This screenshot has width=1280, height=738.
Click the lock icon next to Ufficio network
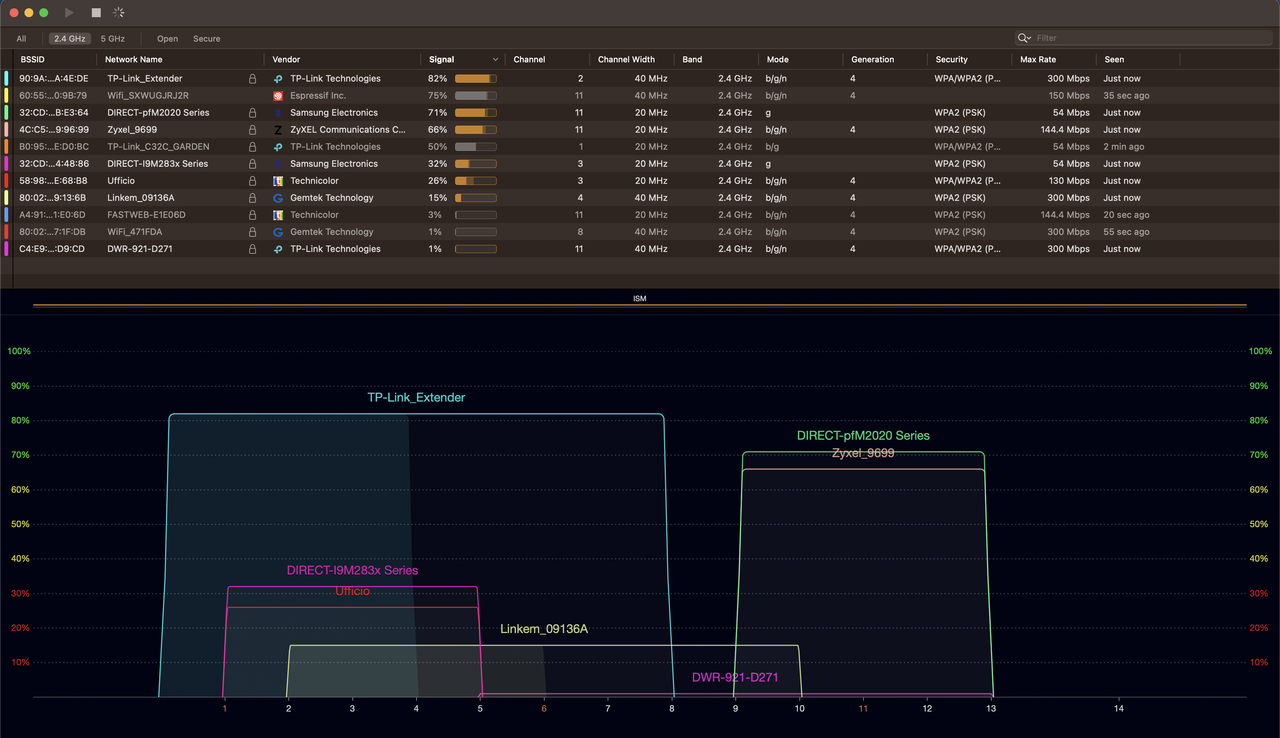[252, 180]
